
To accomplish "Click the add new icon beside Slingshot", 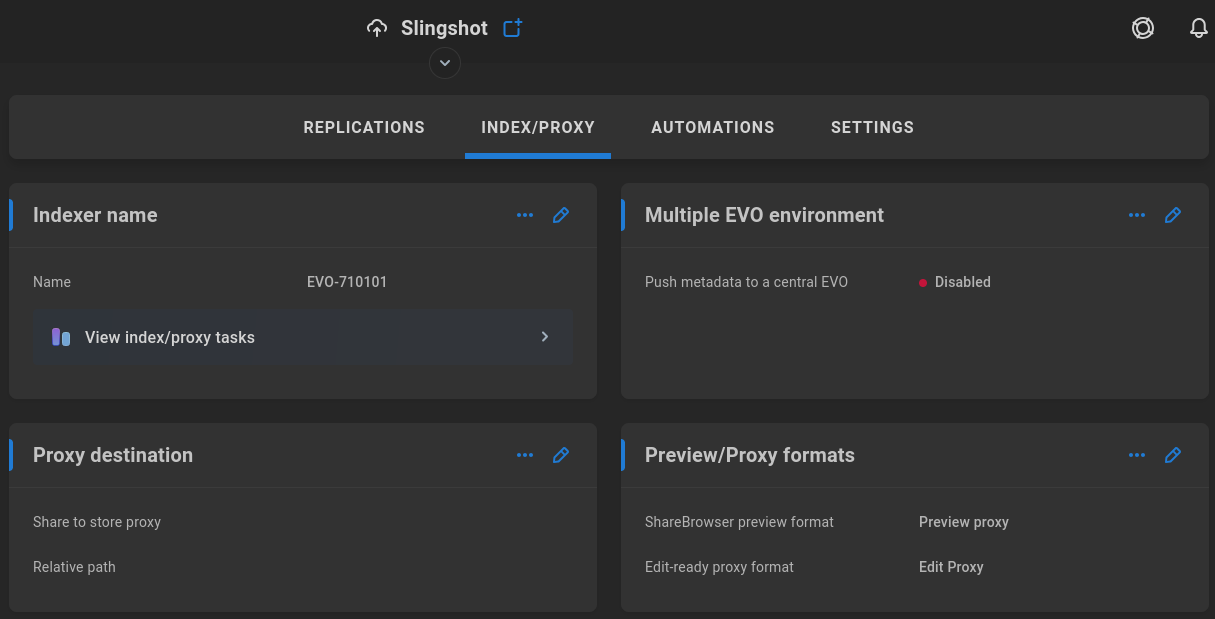I will pyautogui.click(x=513, y=28).
